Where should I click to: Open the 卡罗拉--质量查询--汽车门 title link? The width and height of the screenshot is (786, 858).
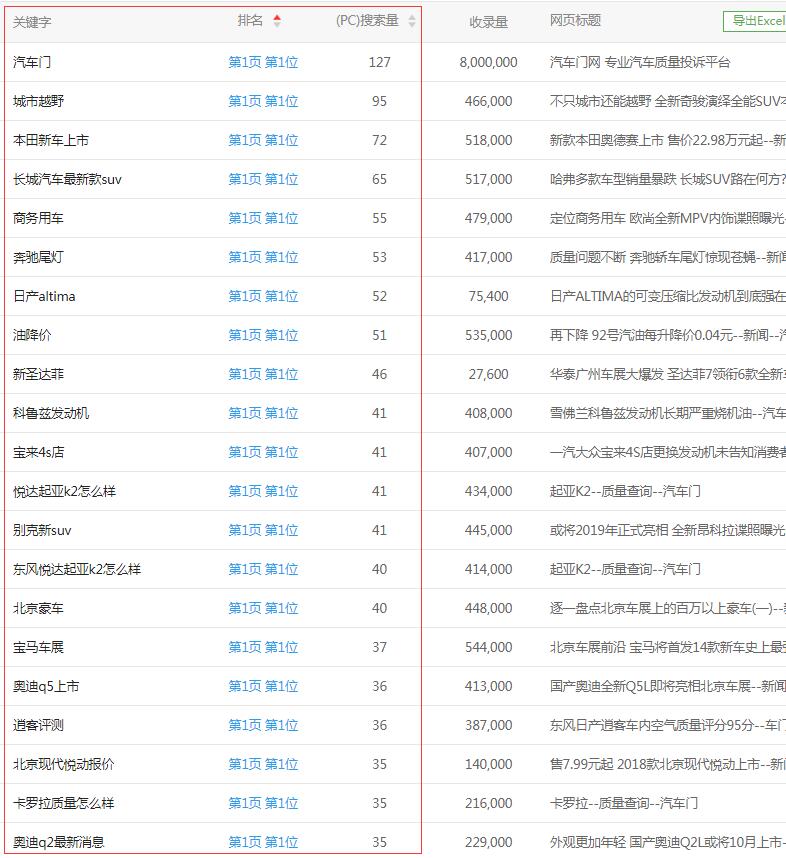click(624, 803)
